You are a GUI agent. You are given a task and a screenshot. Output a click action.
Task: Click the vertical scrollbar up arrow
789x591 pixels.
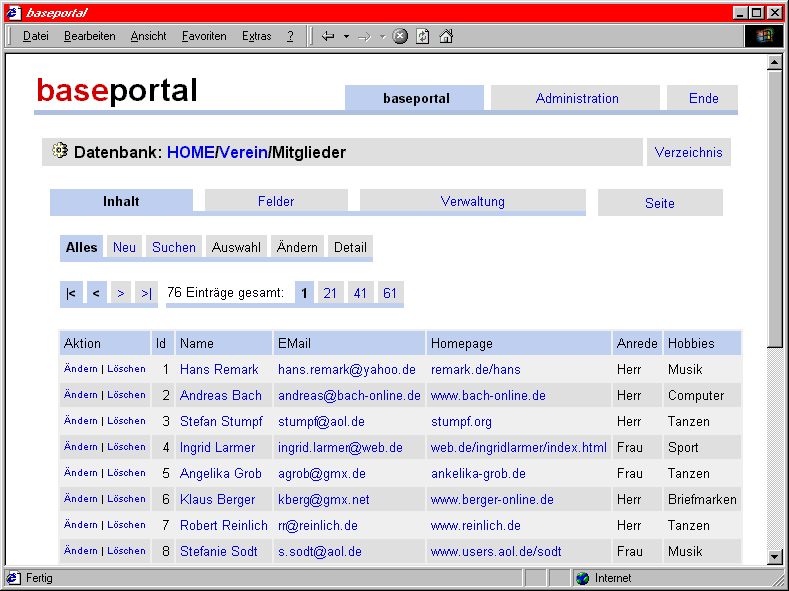[x=774, y=62]
